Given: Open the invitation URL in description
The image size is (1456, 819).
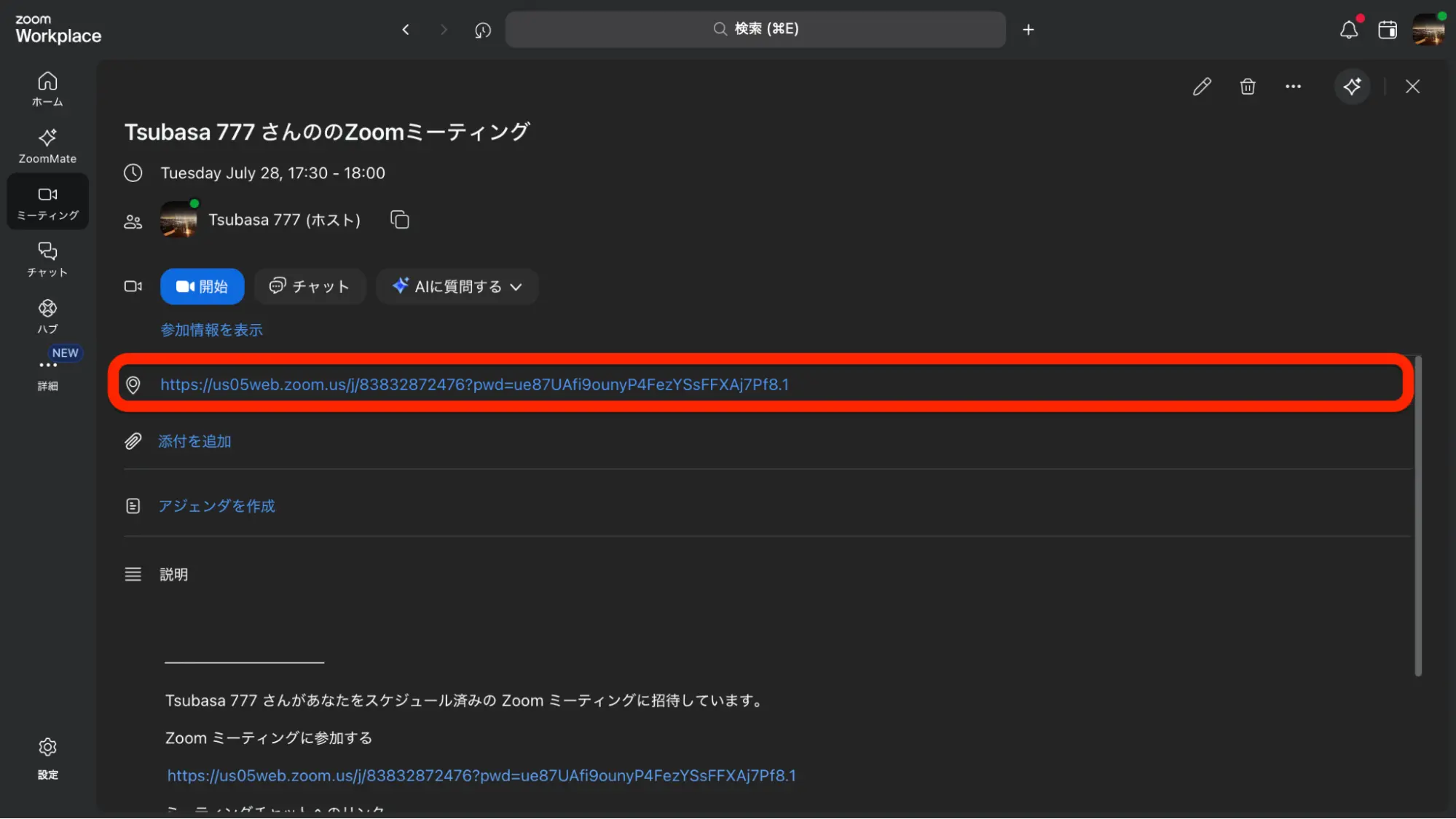Looking at the screenshot, I should tap(481, 775).
